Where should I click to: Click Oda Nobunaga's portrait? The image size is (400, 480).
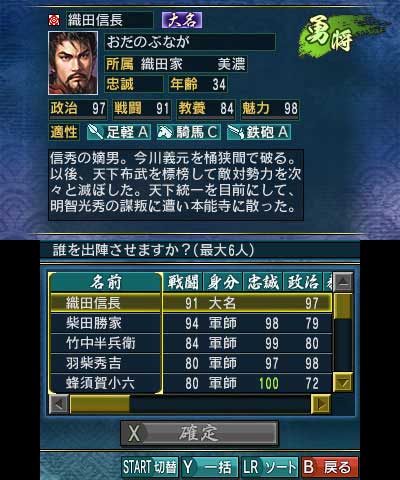[73, 63]
